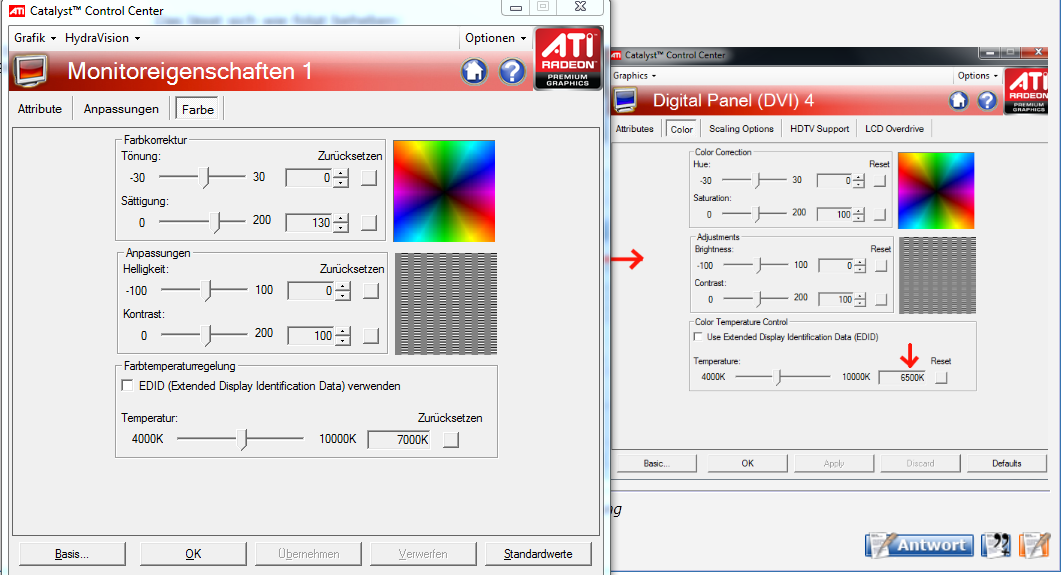Viewport: 1064px width, 575px height.
Task: Click the ATI Radeon Premium Graphics logo
Action: click(568, 58)
